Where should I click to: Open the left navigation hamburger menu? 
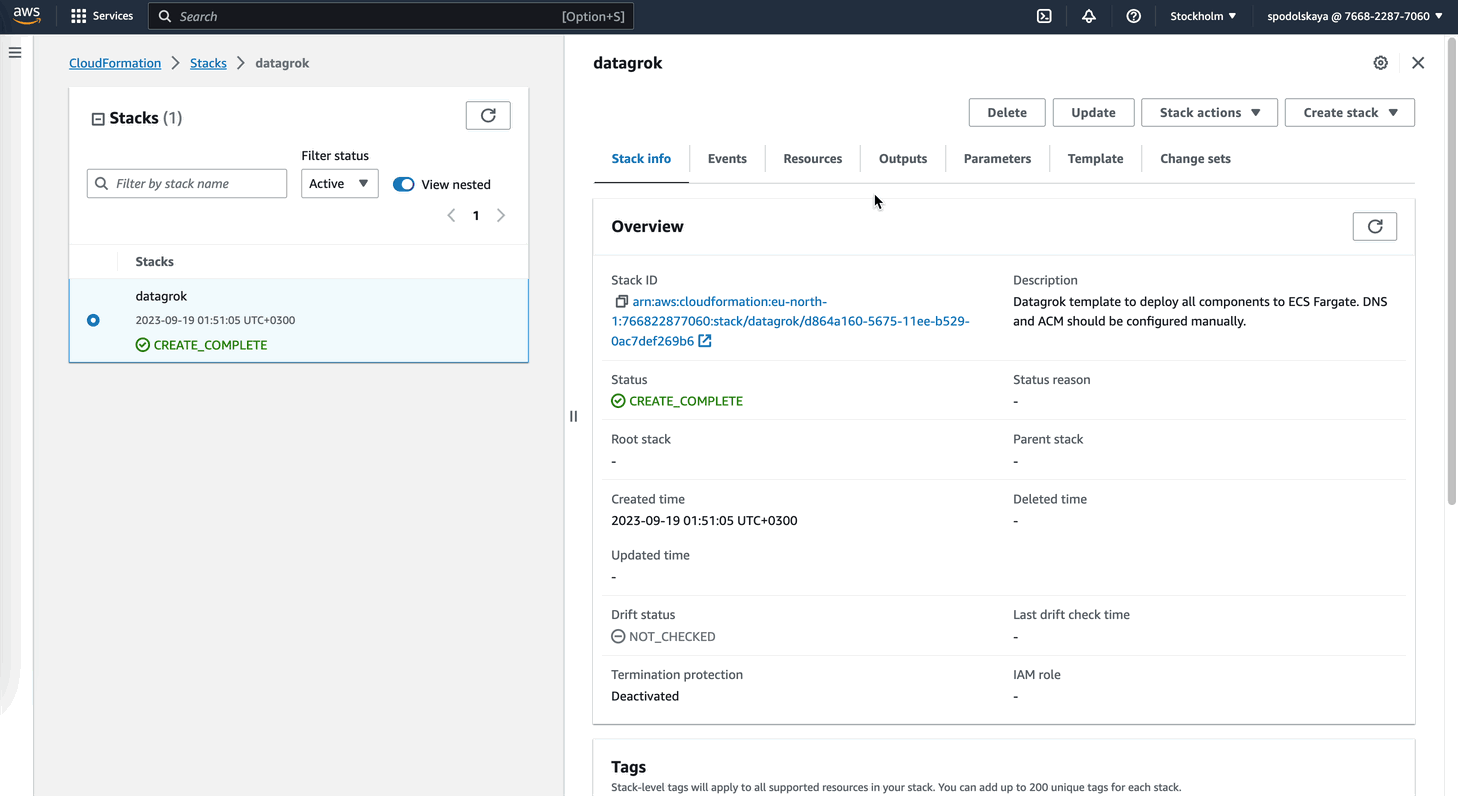[15, 52]
